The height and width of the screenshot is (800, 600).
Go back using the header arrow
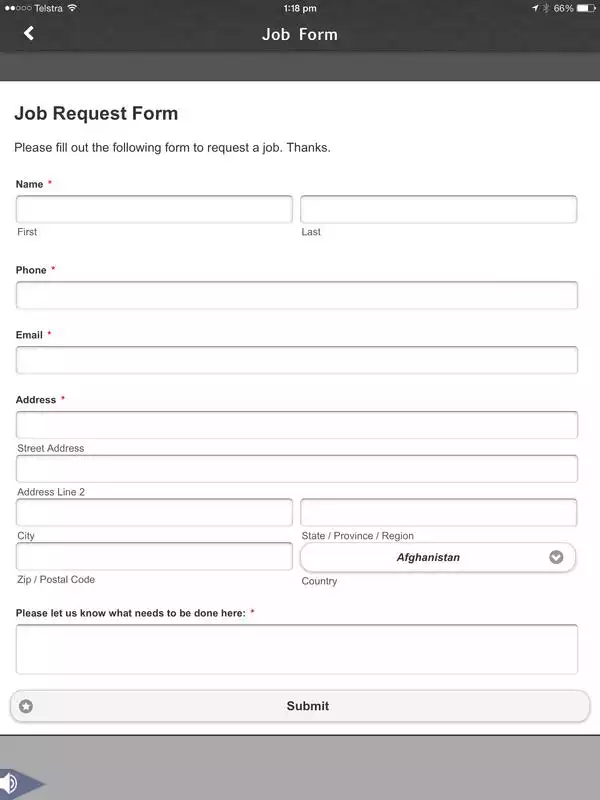tap(29, 34)
